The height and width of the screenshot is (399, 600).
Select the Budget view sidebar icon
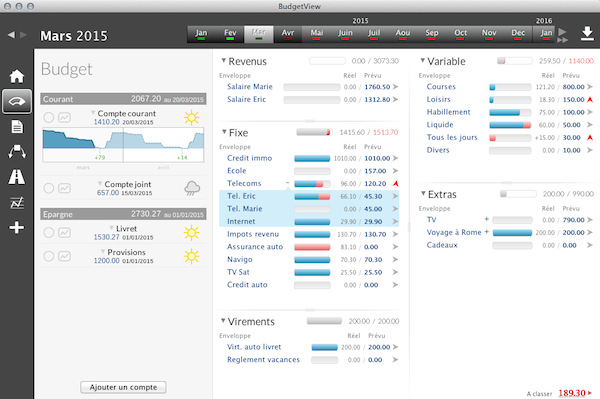click(16, 101)
